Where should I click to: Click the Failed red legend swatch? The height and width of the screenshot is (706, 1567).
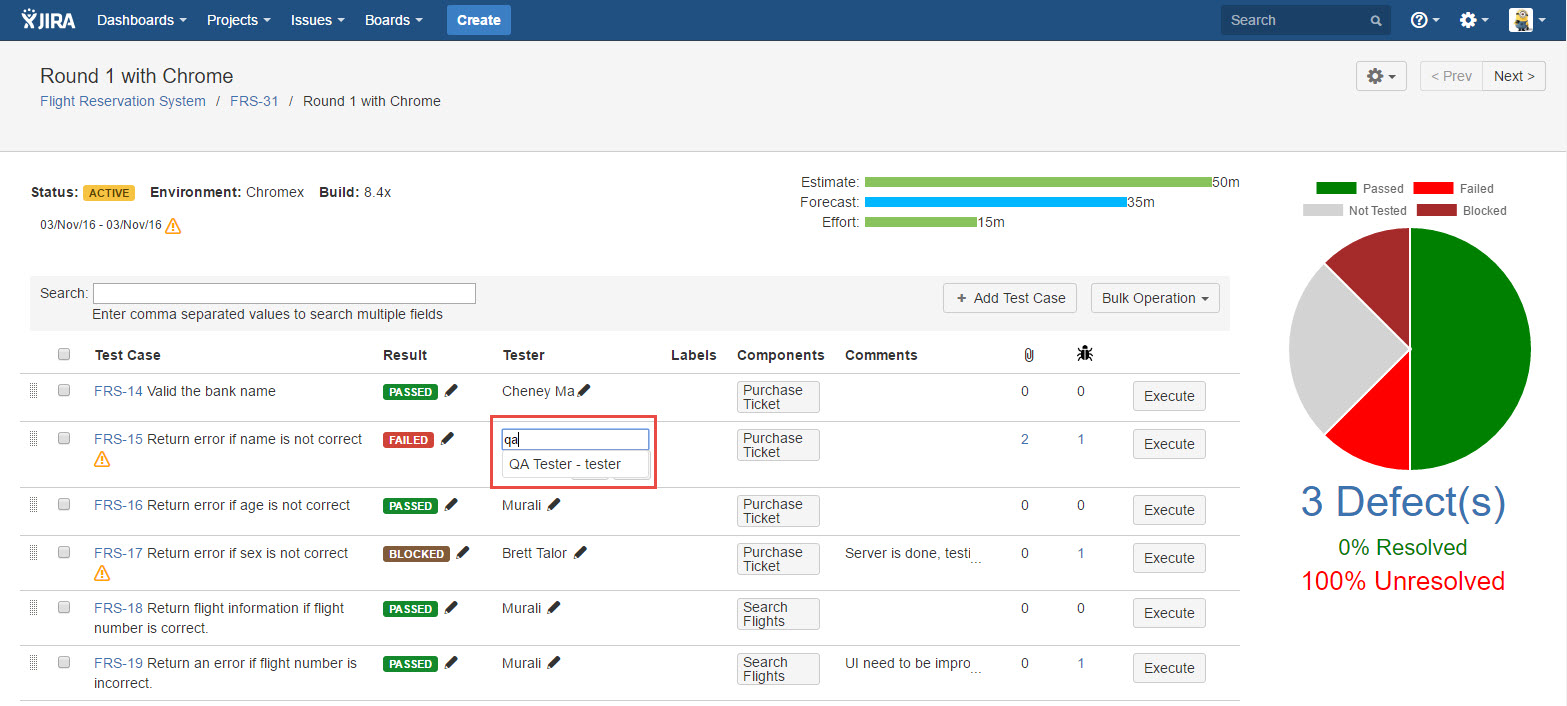point(1432,188)
